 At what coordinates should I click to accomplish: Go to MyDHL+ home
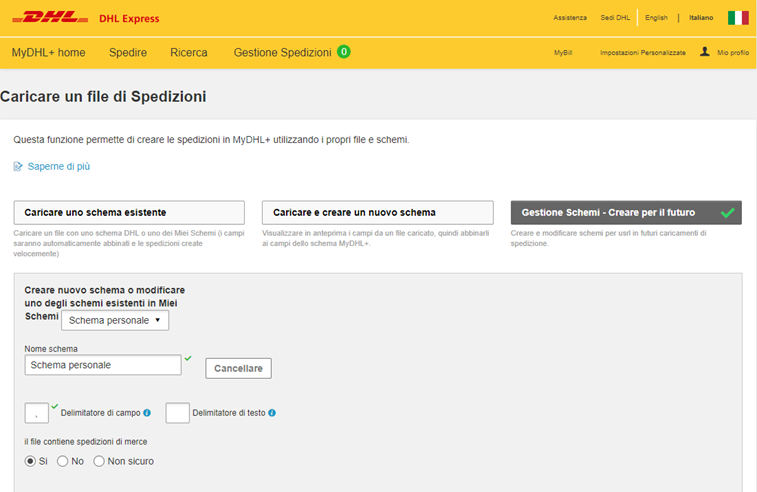click(x=48, y=52)
